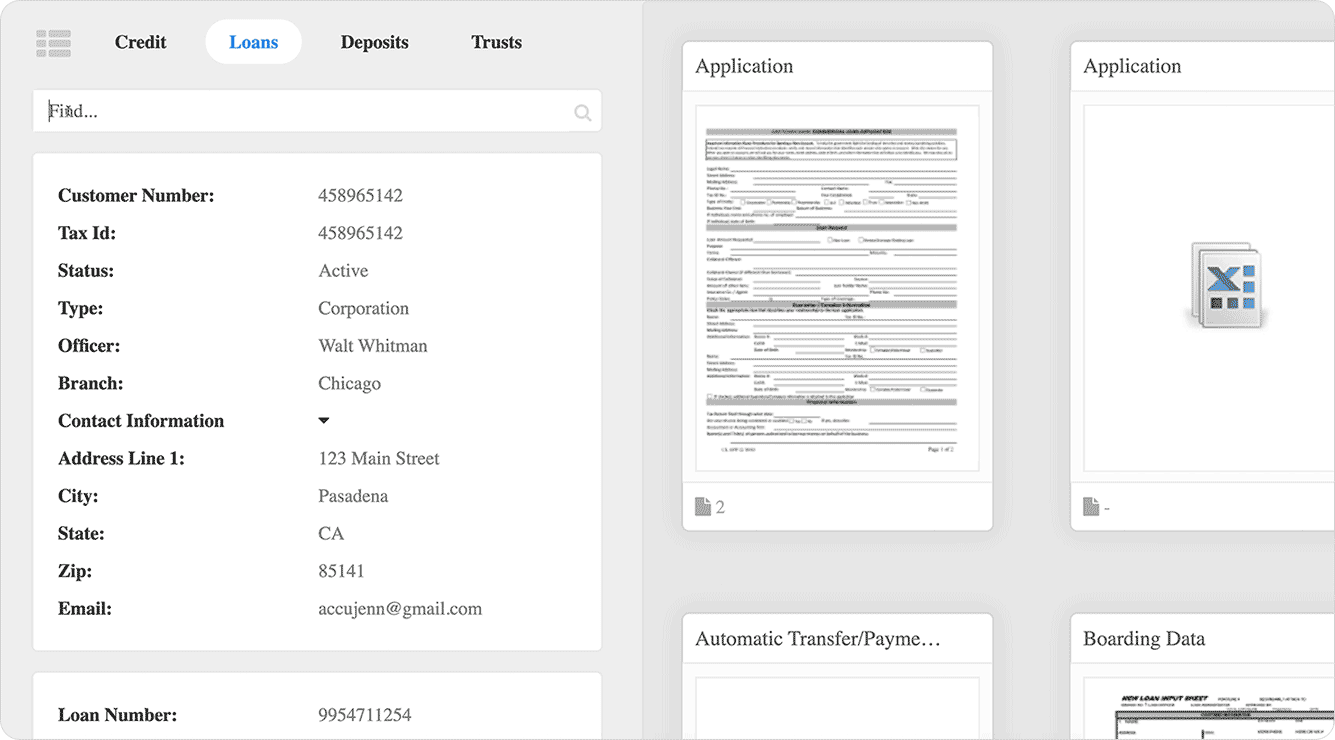Click the active Loans tab
The width and height of the screenshot is (1335, 740).
point(253,42)
